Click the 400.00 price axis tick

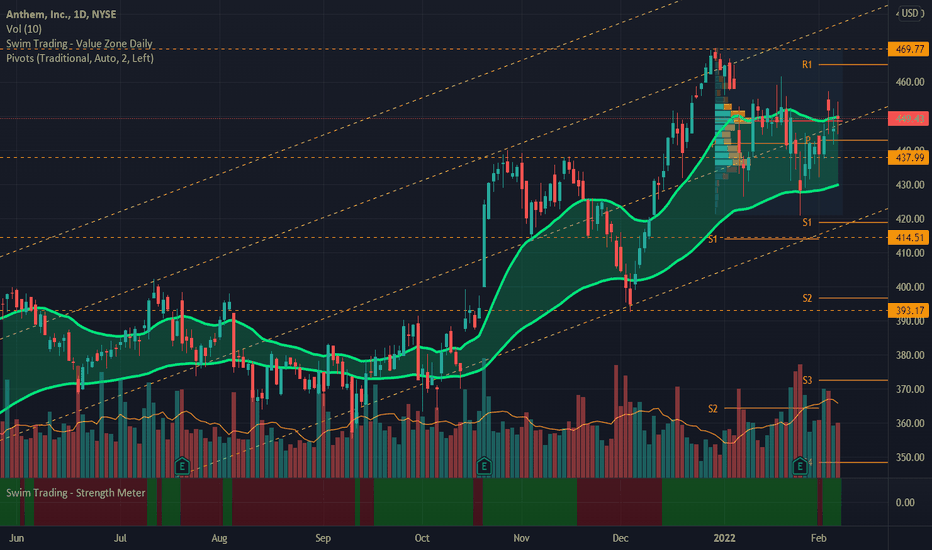(x=910, y=287)
